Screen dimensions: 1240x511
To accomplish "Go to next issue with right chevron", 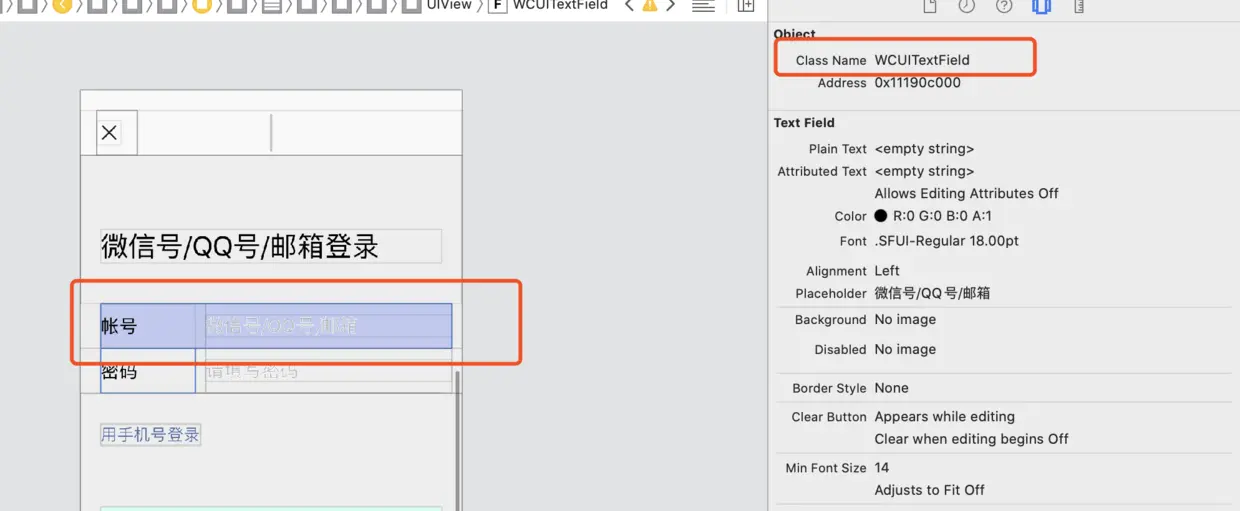I will click(x=670, y=5).
